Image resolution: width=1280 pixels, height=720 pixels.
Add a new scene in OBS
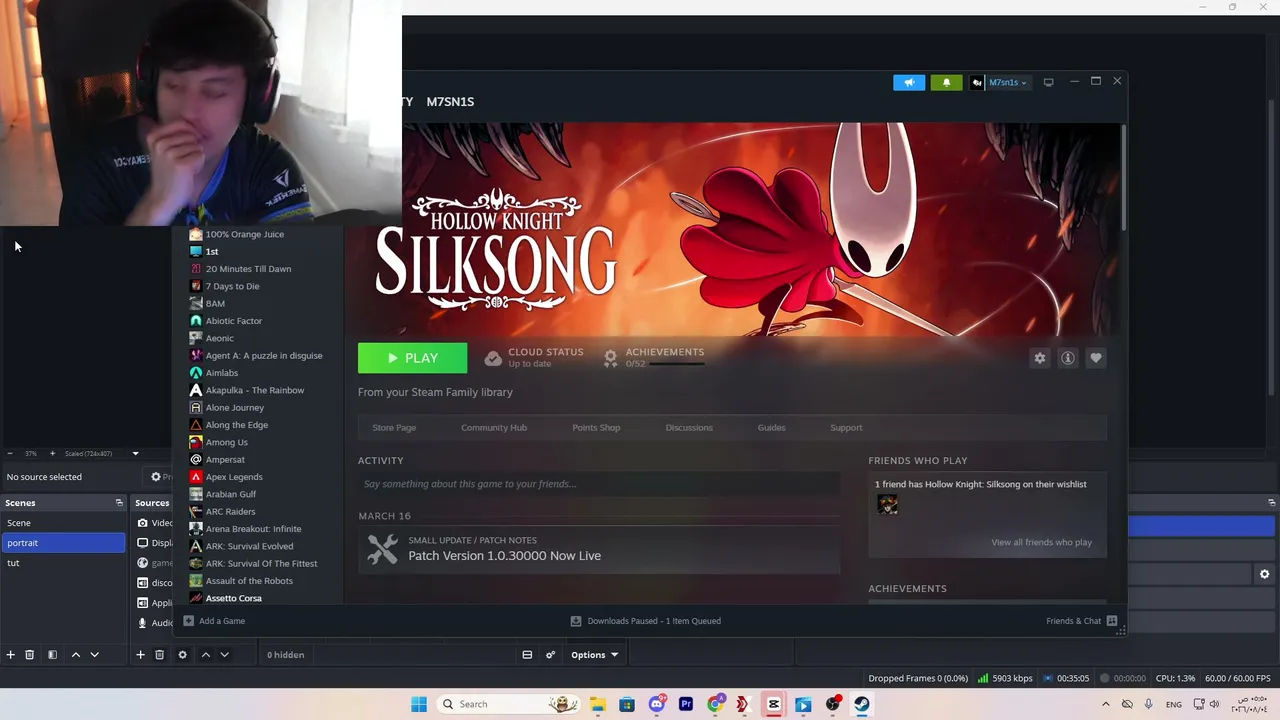coord(11,655)
